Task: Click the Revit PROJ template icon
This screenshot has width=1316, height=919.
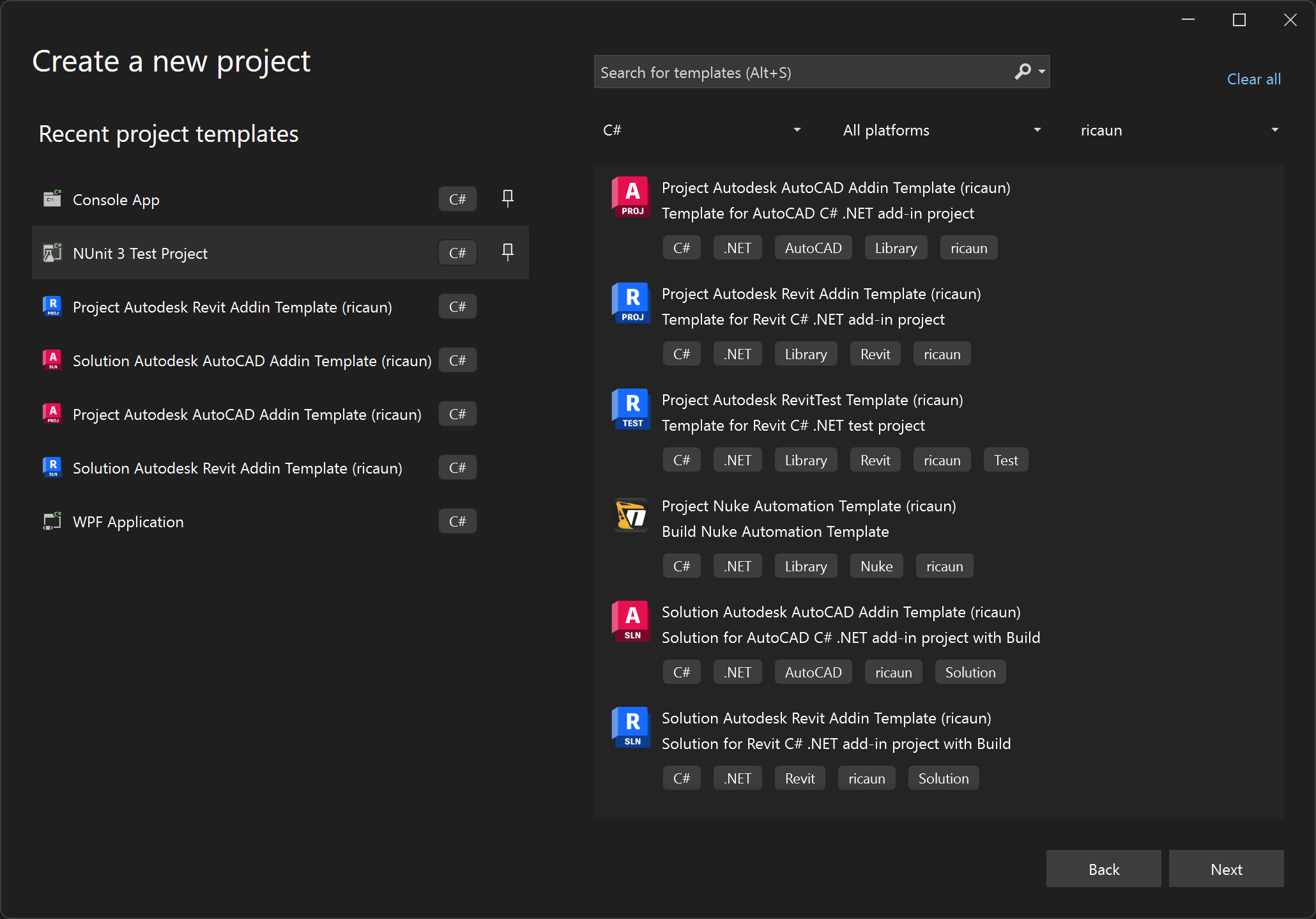Action: (x=631, y=303)
